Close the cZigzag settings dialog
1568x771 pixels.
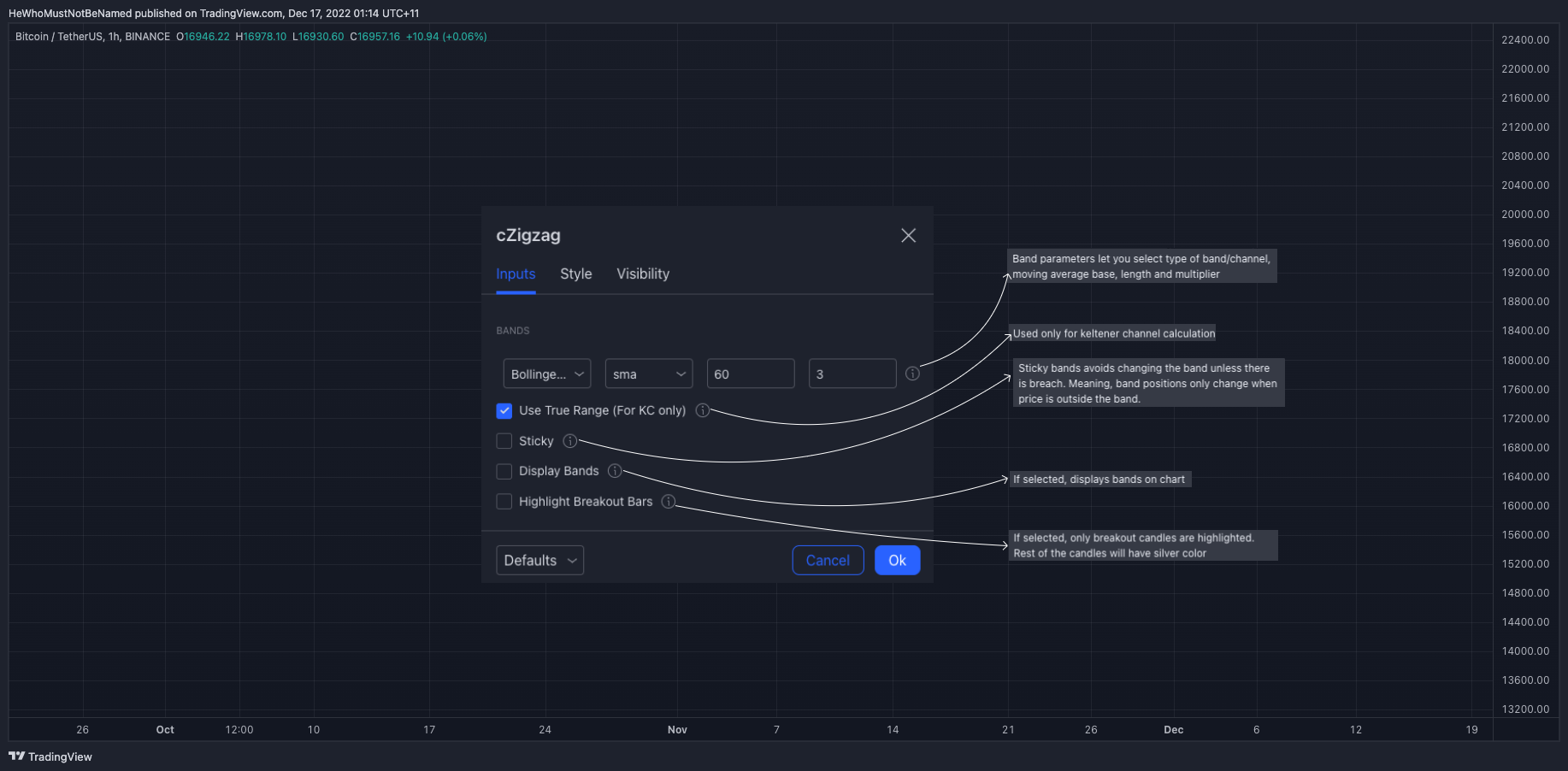[908, 235]
